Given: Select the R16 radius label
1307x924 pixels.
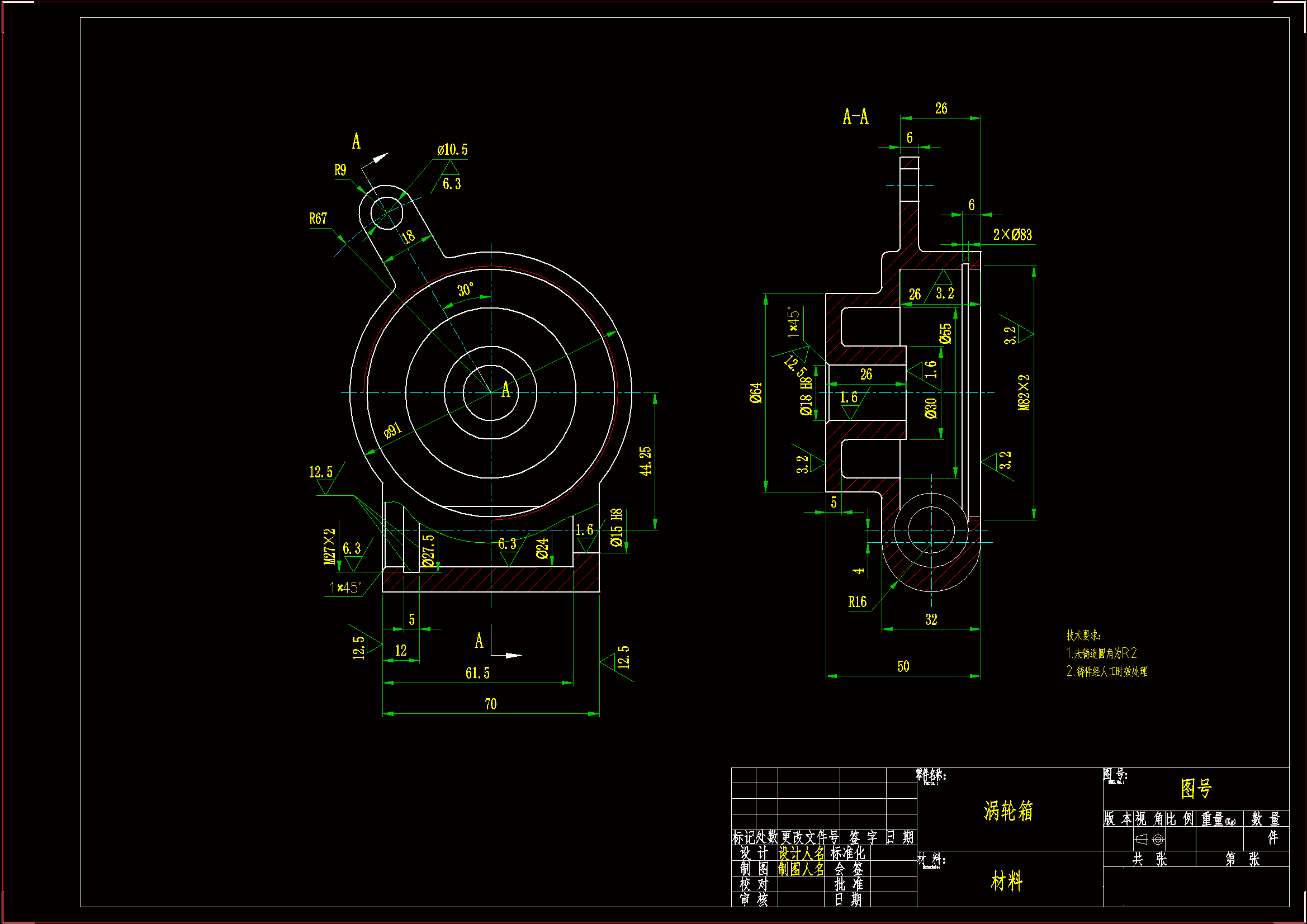Looking at the screenshot, I should click(x=858, y=603).
